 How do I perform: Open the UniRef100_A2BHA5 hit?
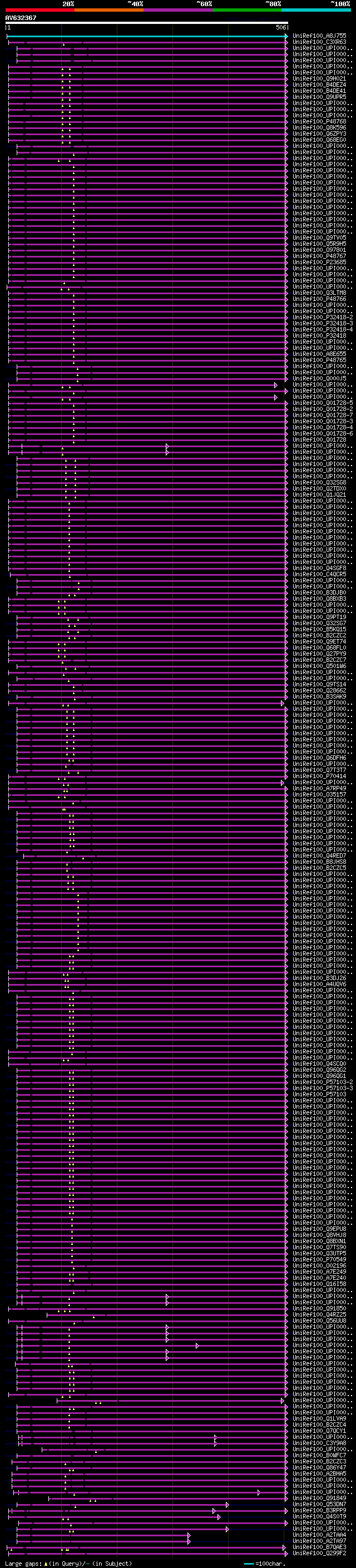click(319, 1473)
